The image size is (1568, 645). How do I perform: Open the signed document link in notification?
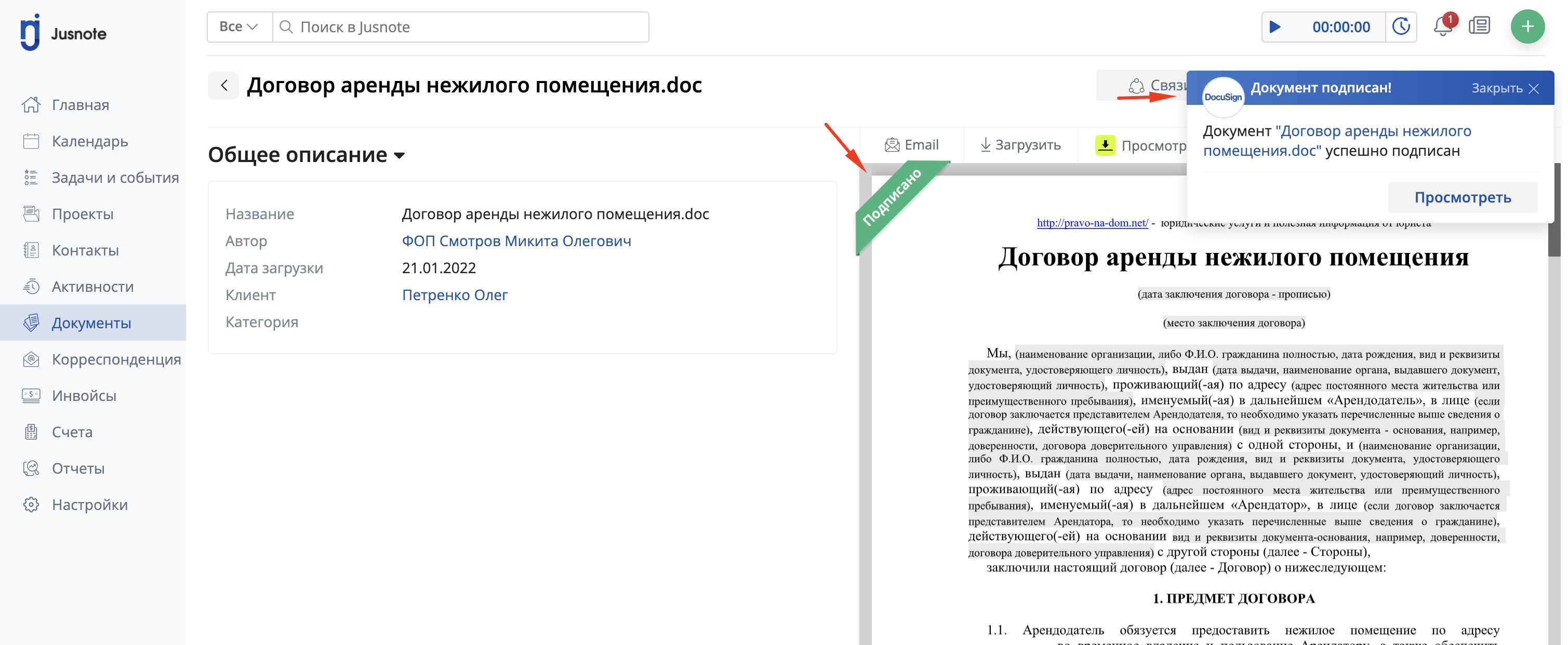pyautogui.click(x=1337, y=141)
